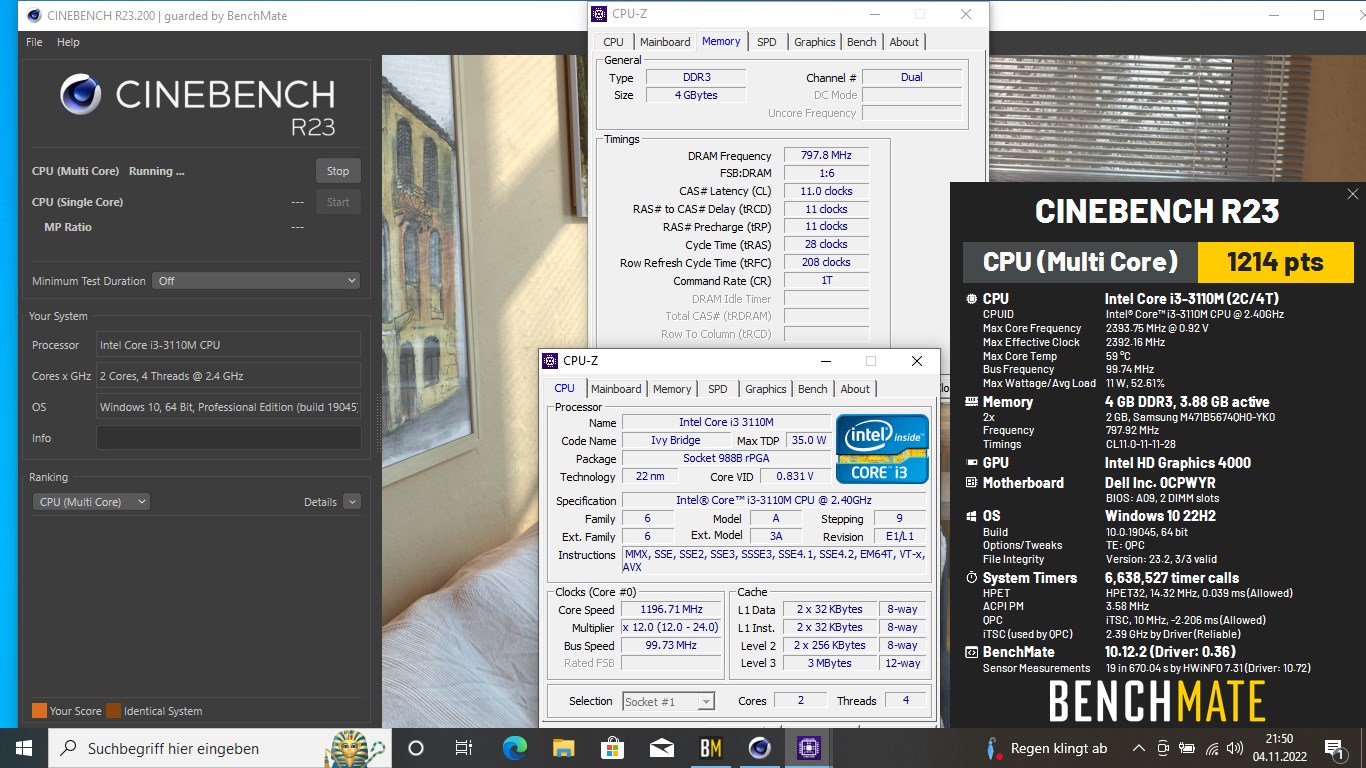This screenshot has height=768, width=1366.
Task: Open Graphics tab in front CPU-Z
Action: pos(766,389)
